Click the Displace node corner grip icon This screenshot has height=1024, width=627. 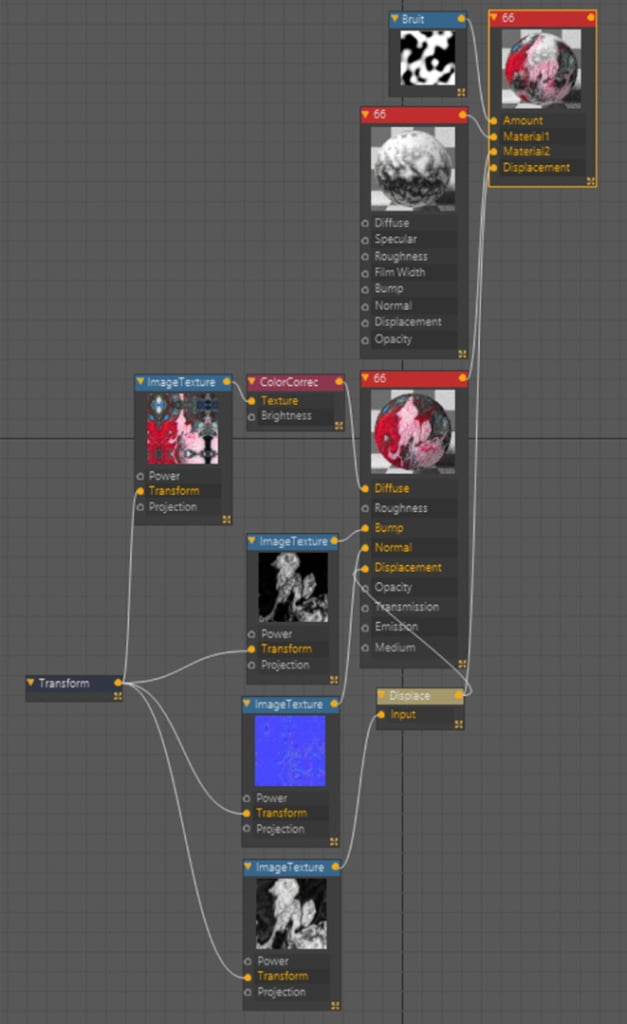458,723
